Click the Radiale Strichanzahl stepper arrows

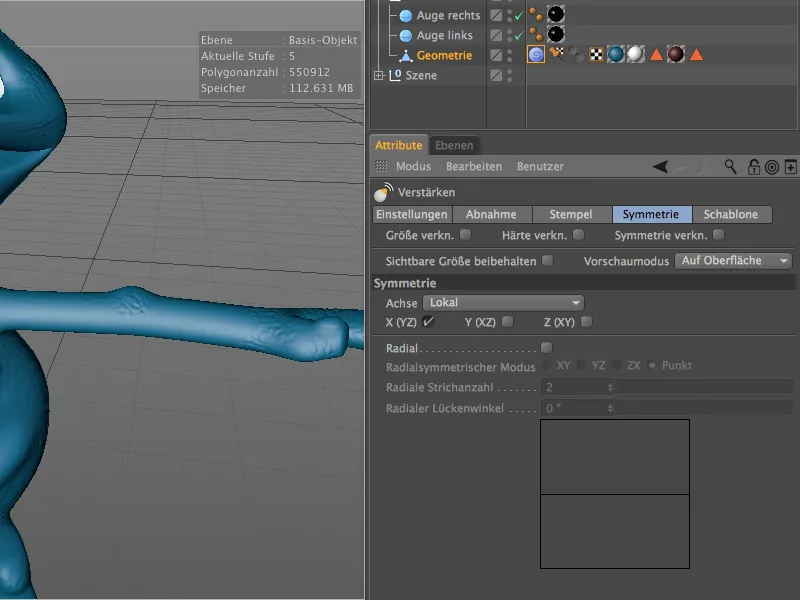pyautogui.click(x=610, y=387)
